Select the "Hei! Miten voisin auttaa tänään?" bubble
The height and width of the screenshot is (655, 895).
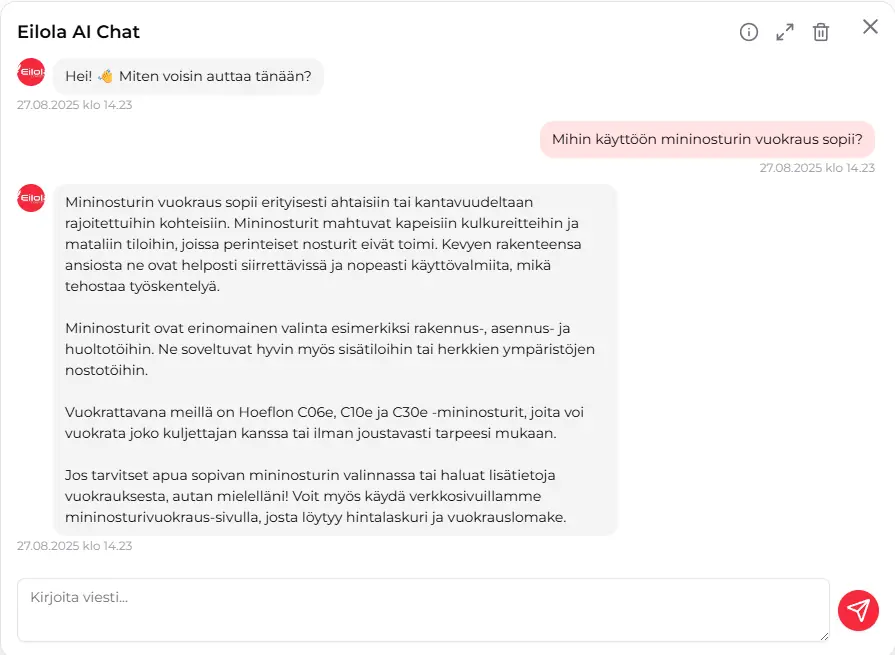click(188, 76)
